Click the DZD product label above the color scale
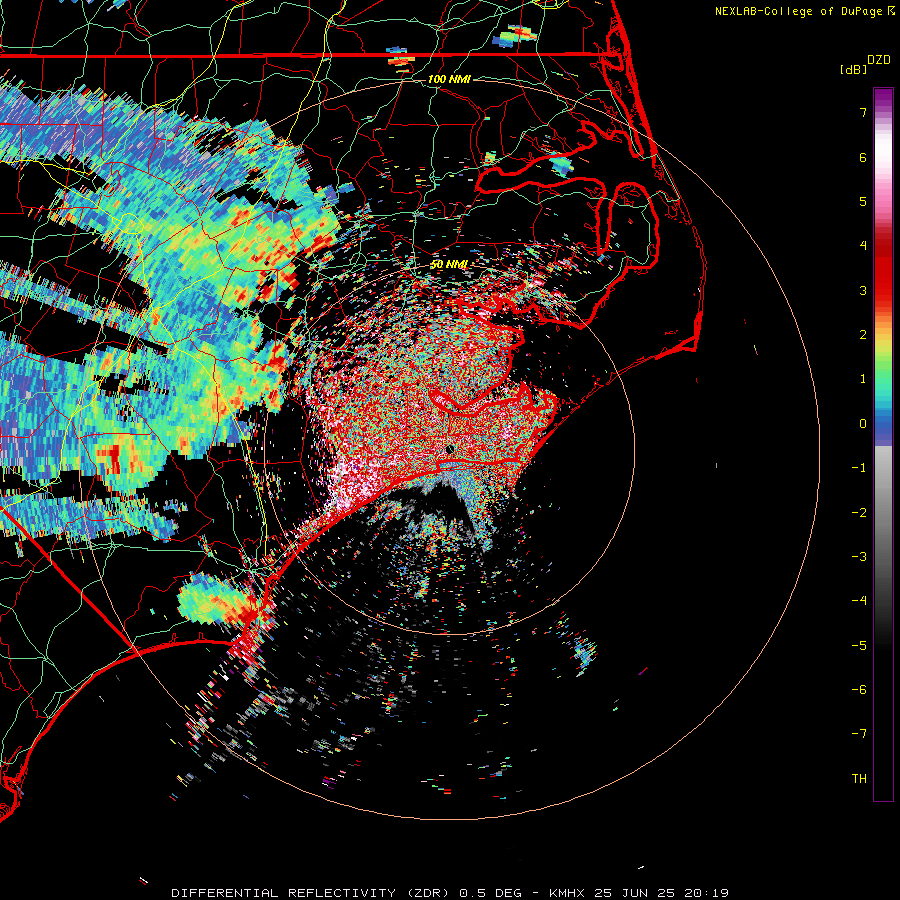The height and width of the screenshot is (900, 900). click(x=879, y=60)
